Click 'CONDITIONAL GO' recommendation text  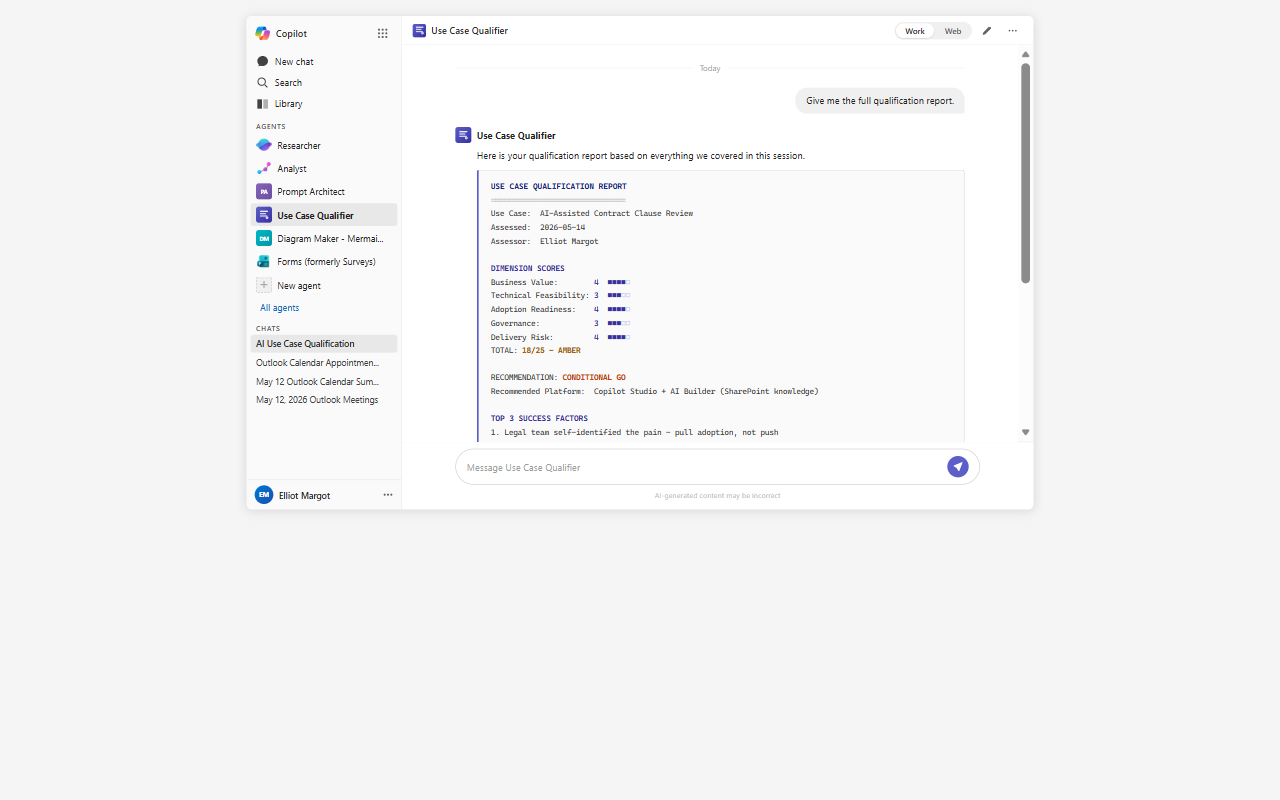pyautogui.click(x=594, y=378)
